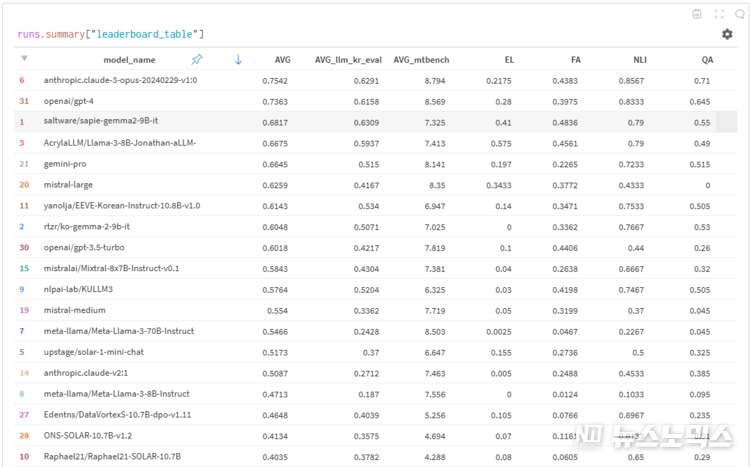750x467 pixels.
Task: Click AVG value 0.4035 in Raphael21 row
Action: tap(275, 457)
